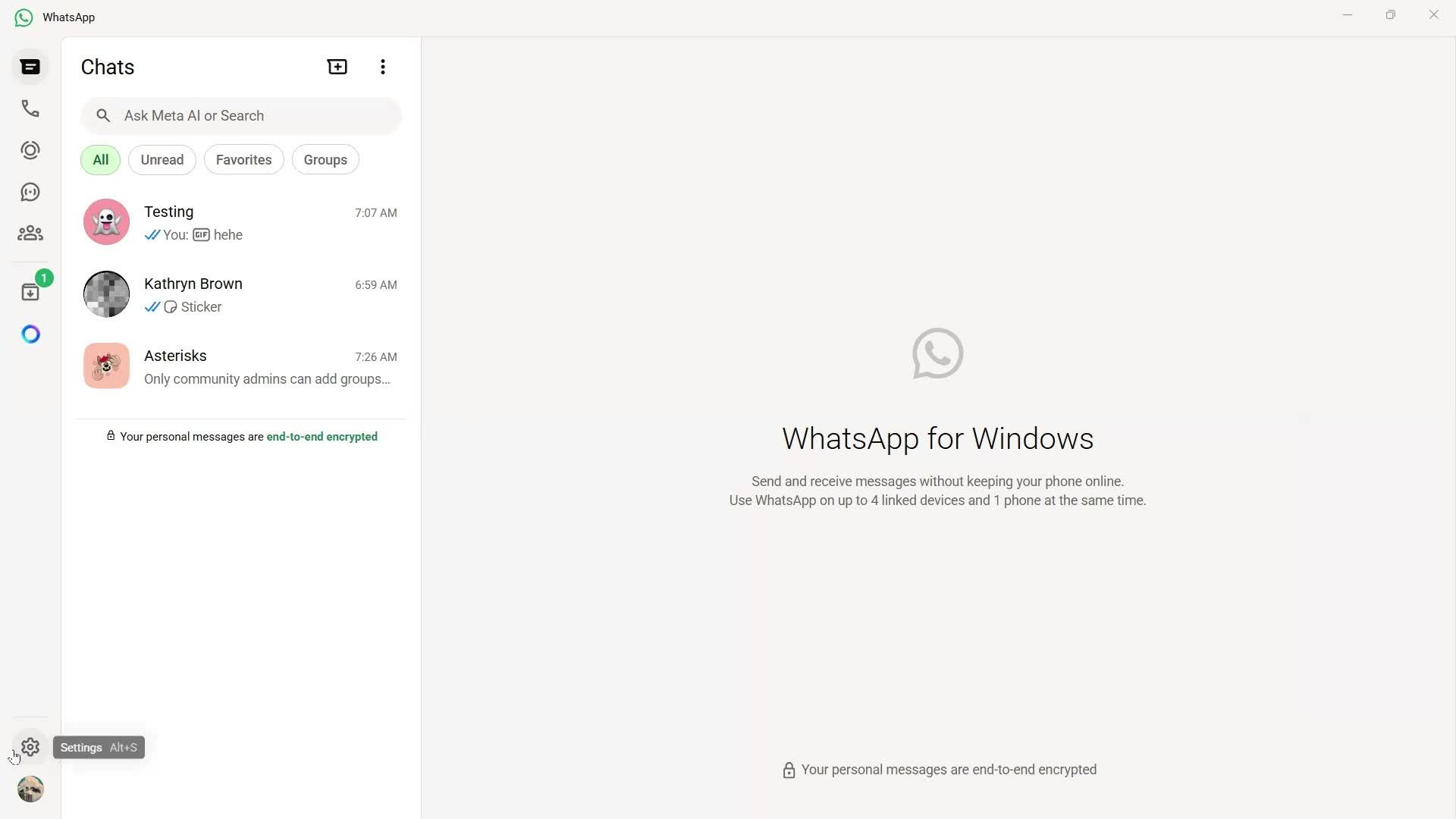Start a new chat with the new-chat icon
Image resolution: width=1456 pixels, height=819 pixels.
[337, 67]
